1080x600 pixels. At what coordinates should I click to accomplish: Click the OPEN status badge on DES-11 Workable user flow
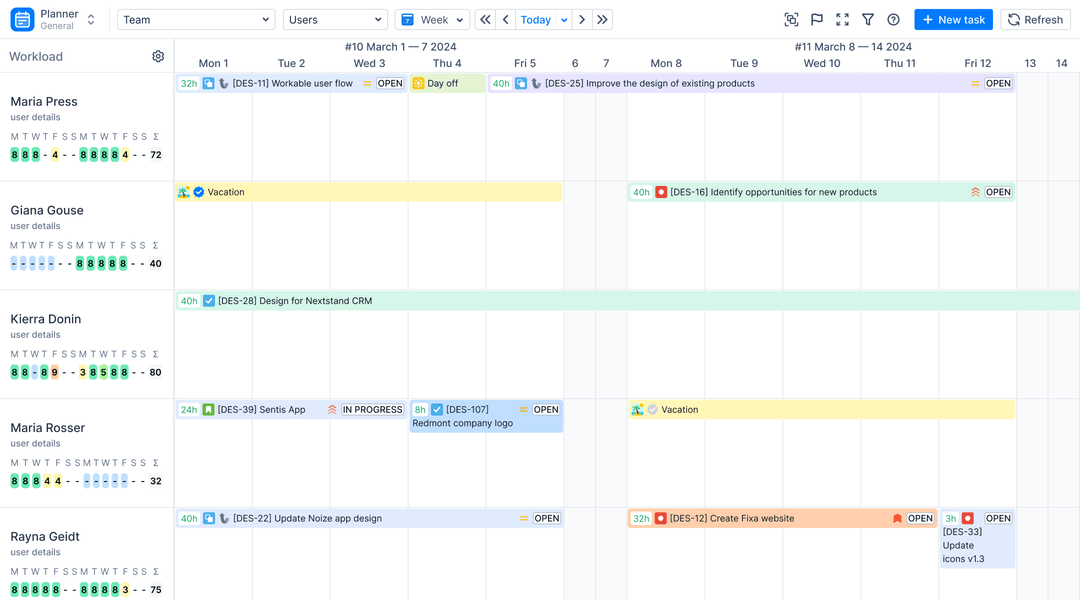pyautogui.click(x=389, y=83)
